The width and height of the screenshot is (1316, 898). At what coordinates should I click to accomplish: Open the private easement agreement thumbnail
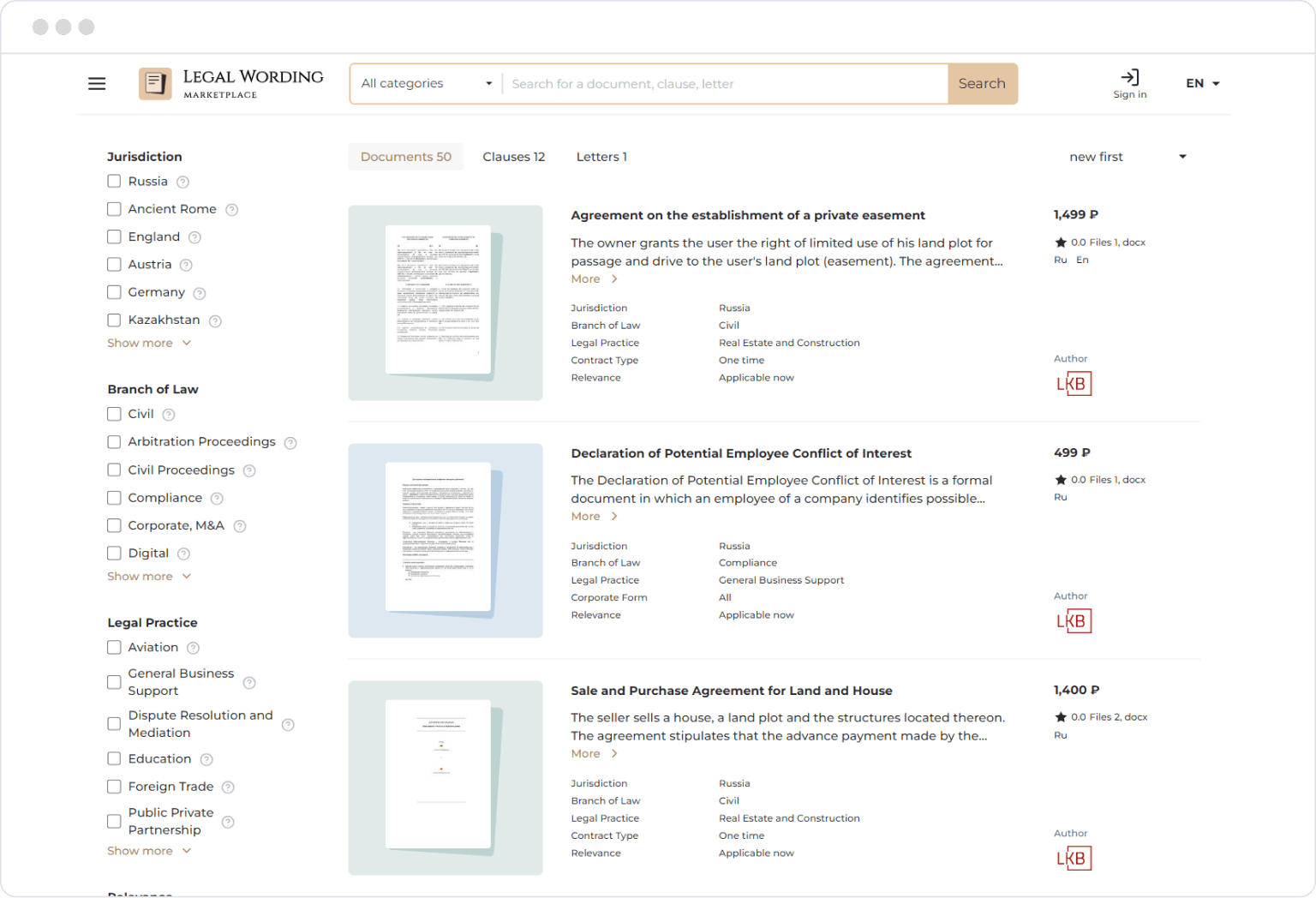tap(445, 302)
